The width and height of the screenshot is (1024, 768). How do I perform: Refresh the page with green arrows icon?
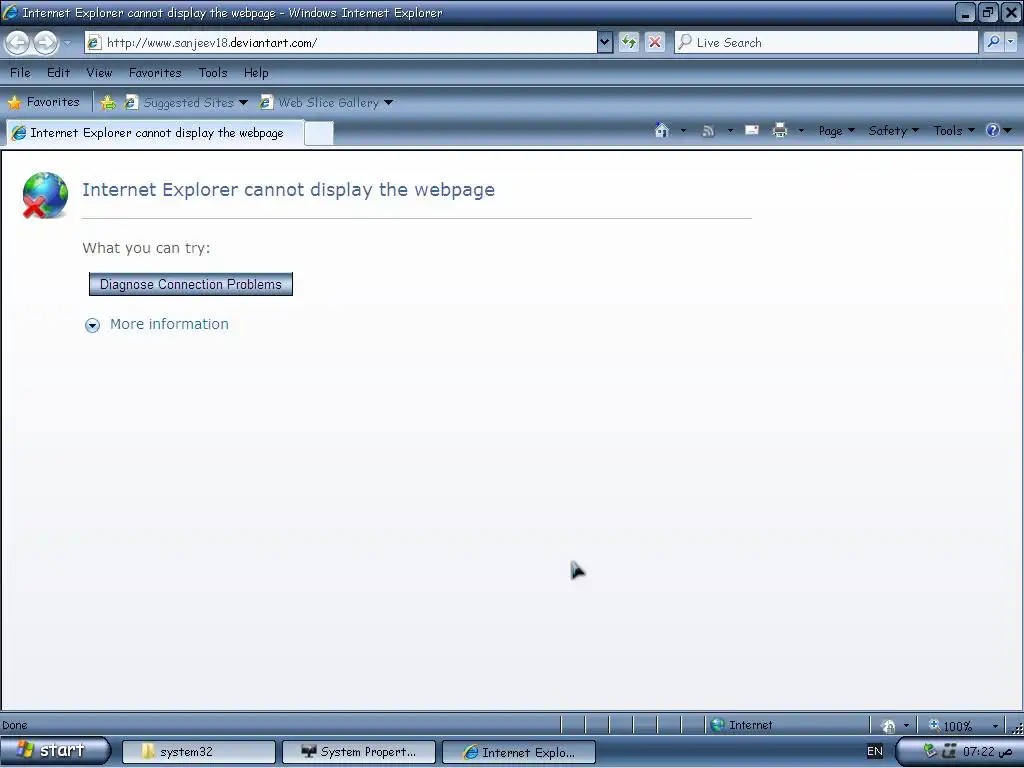click(x=628, y=43)
